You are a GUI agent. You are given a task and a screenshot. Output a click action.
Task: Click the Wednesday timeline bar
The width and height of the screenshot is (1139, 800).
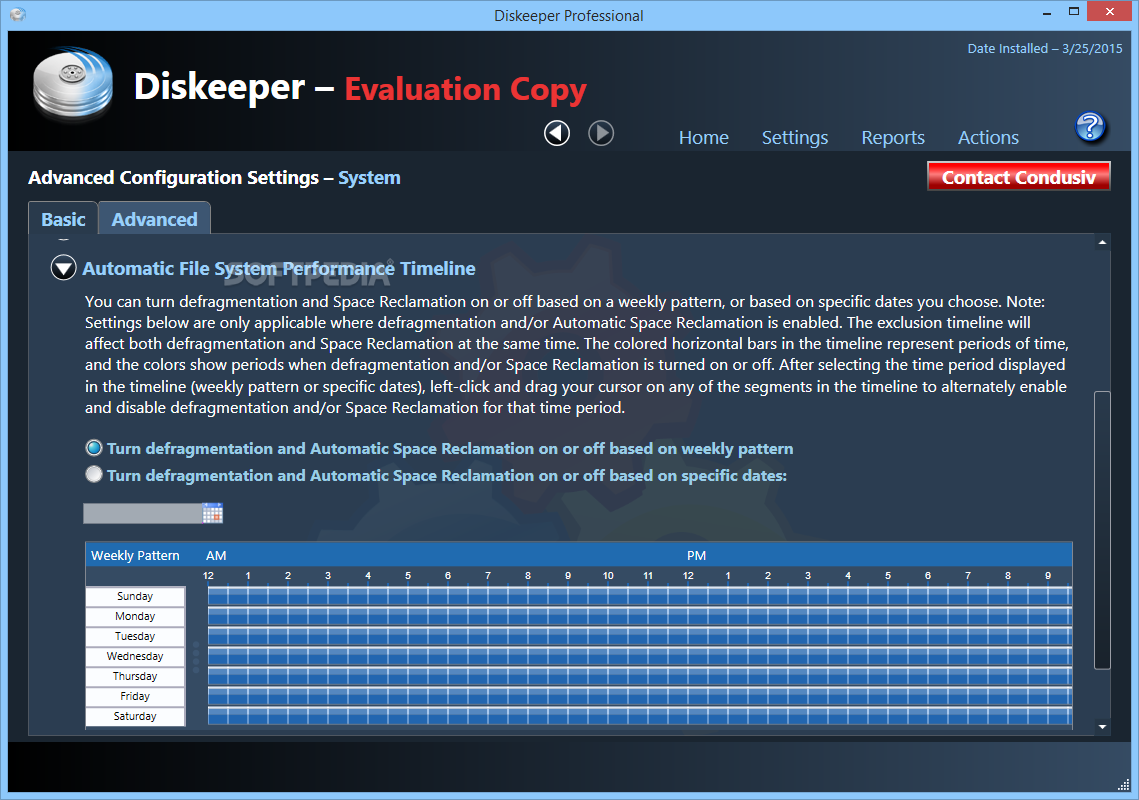click(x=639, y=656)
